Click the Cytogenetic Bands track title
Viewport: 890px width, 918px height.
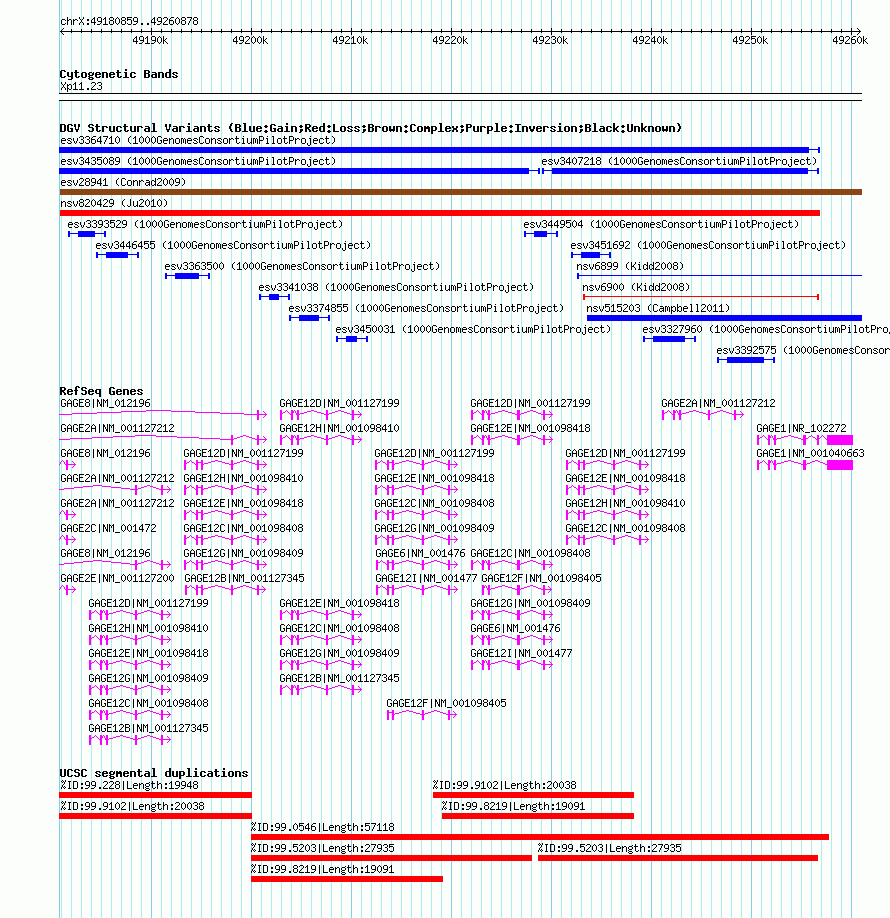119,74
